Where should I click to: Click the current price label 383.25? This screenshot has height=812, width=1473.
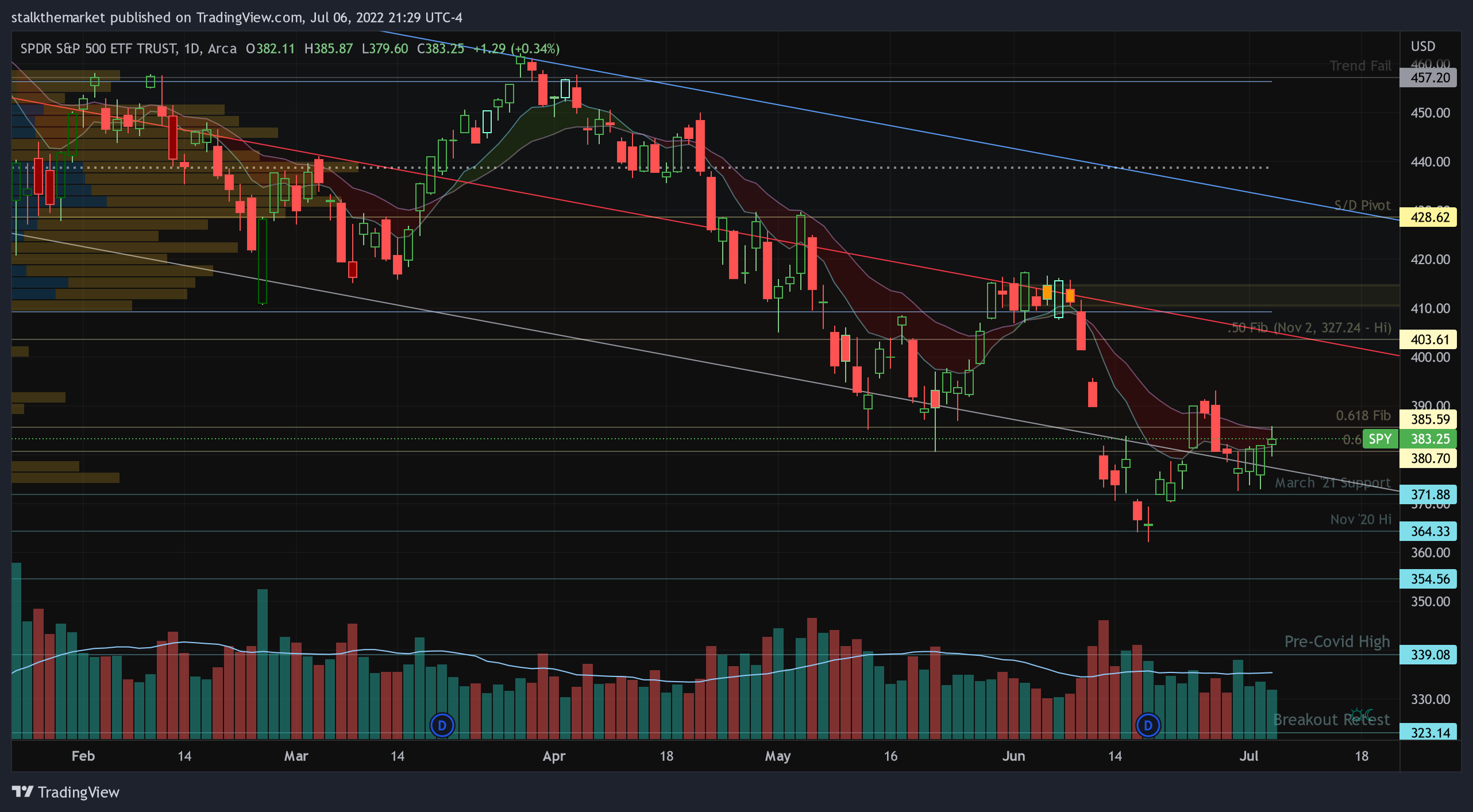click(1428, 439)
